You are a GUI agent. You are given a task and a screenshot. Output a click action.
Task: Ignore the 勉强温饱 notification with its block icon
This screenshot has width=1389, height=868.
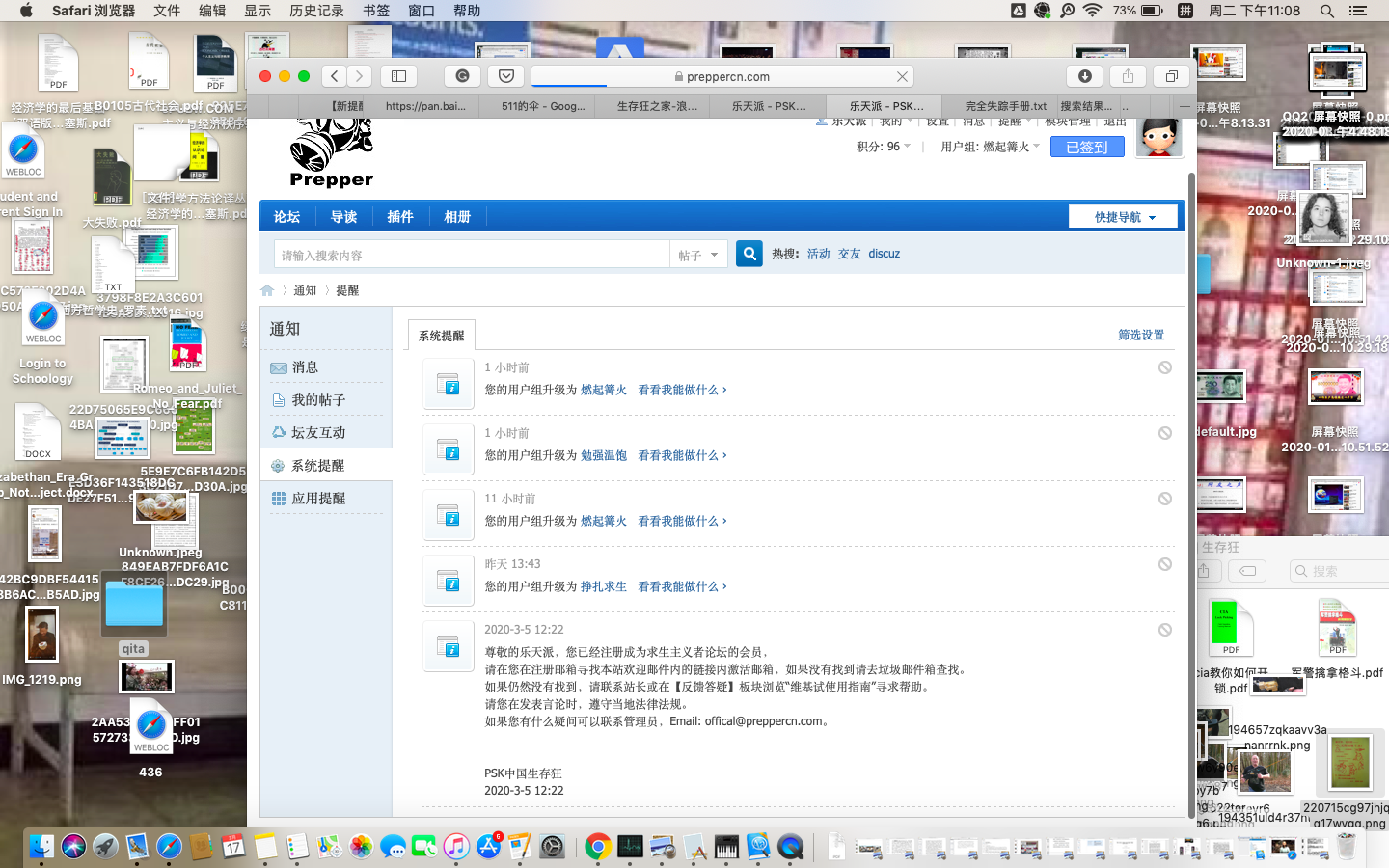(1165, 433)
